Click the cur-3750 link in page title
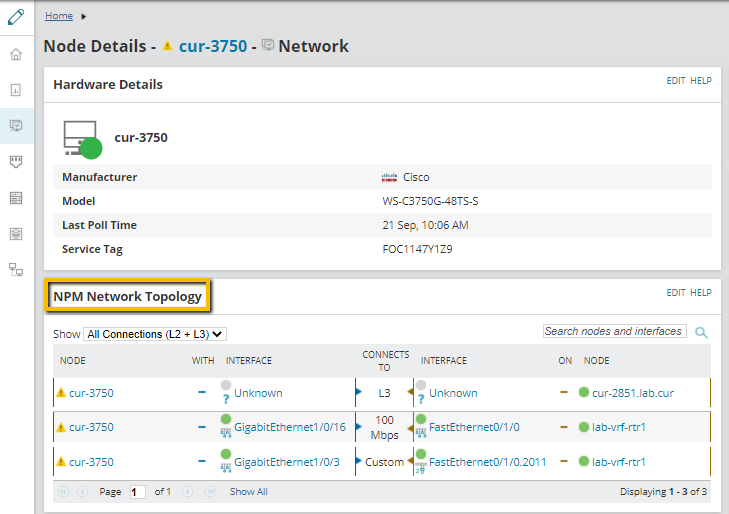 [x=213, y=46]
